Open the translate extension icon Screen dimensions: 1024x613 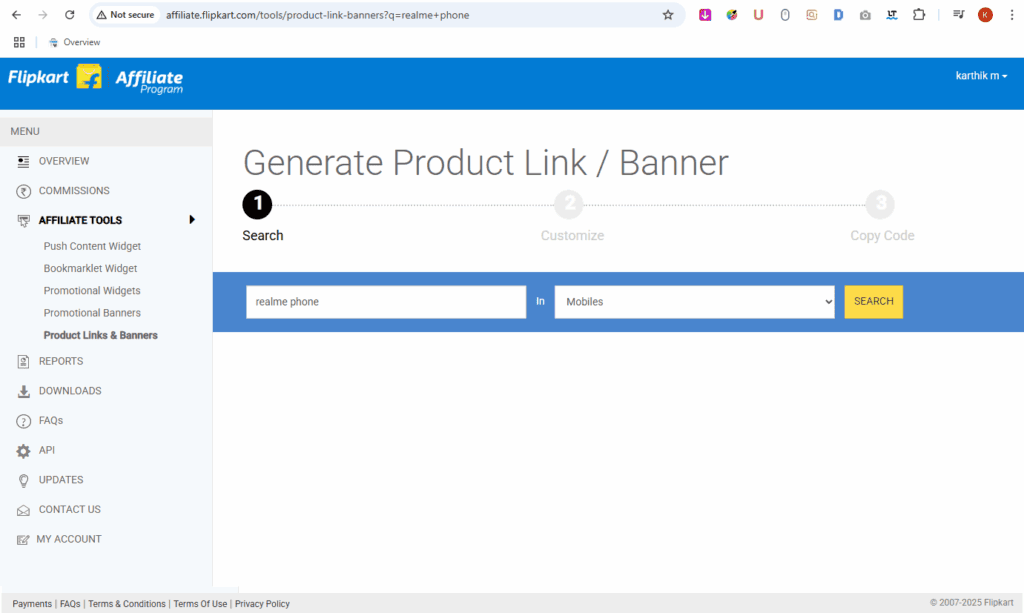pyautogui.click(x=891, y=14)
